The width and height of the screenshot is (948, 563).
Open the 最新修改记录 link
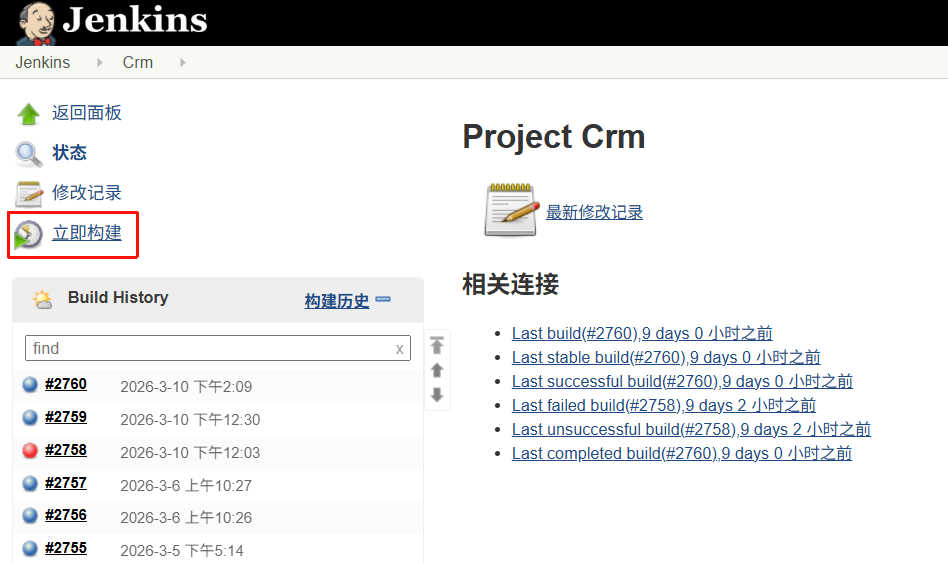594,212
